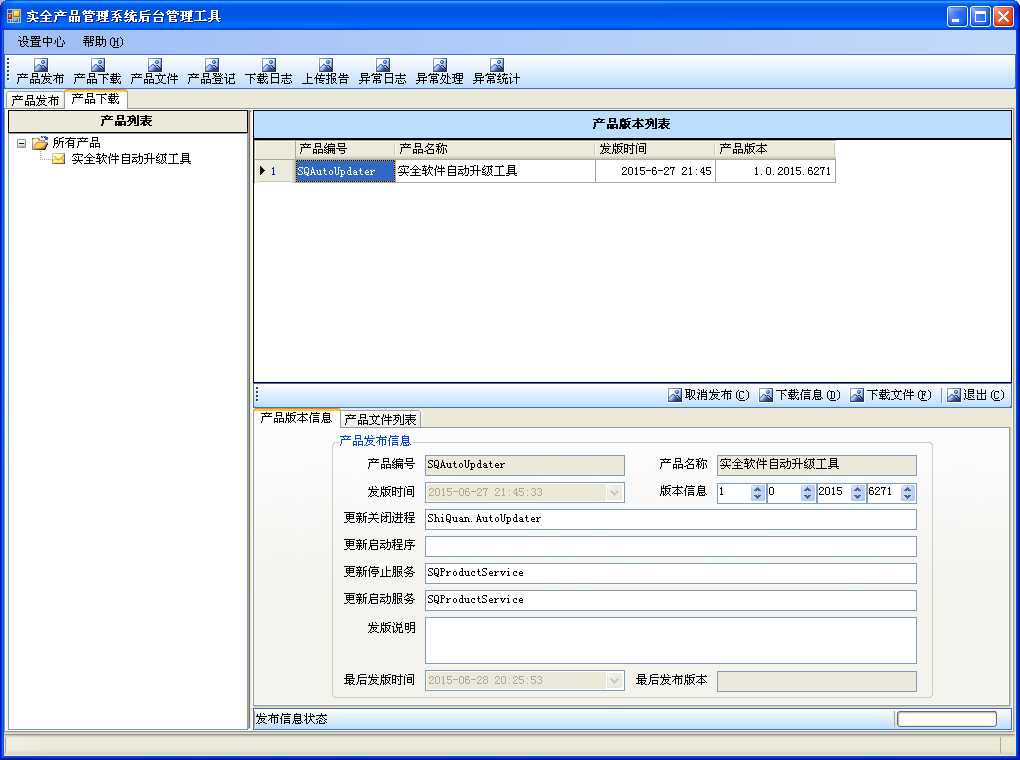Click the 实全软件自动升级工具 name cell in the grid
Screen dimensions: 1020x760
click(x=495, y=170)
